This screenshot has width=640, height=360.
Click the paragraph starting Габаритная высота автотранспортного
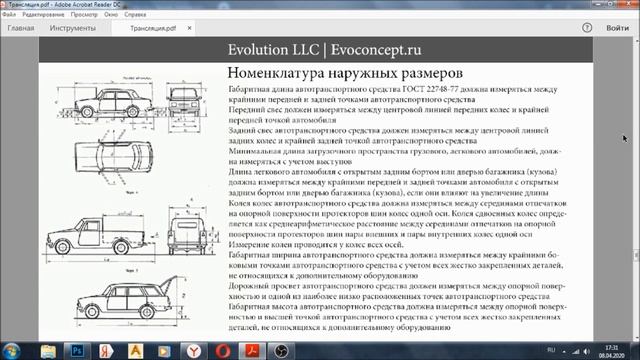pos(398,317)
